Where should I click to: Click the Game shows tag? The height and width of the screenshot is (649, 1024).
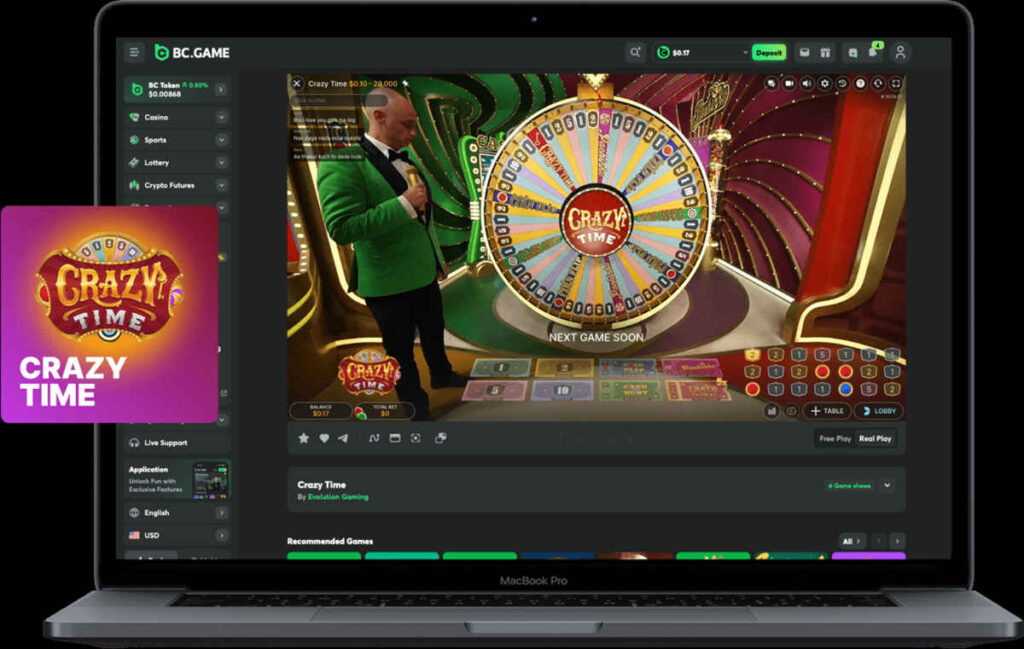(849, 486)
